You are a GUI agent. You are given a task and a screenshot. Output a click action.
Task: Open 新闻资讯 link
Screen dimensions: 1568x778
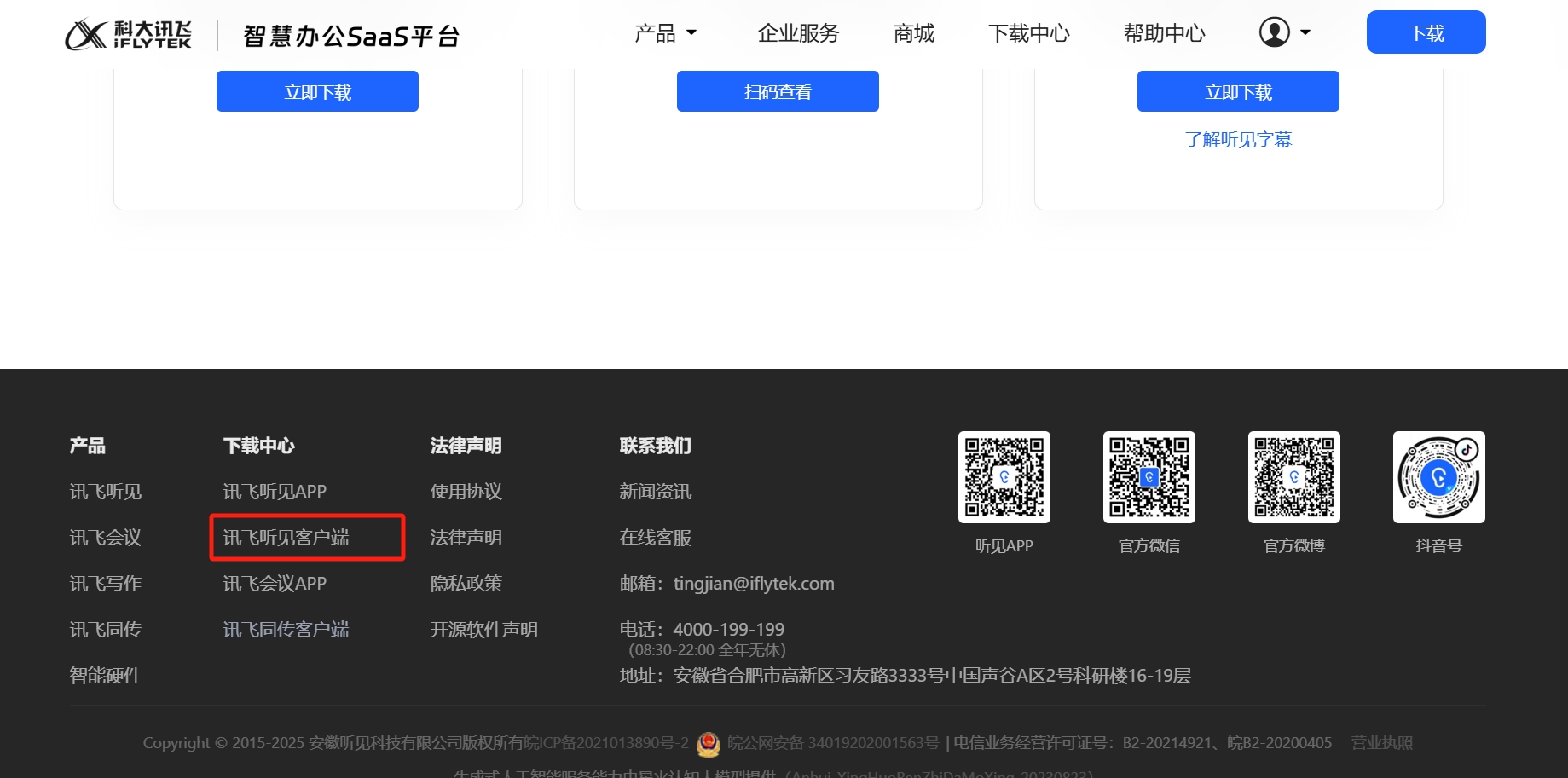pyautogui.click(x=656, y=492)
